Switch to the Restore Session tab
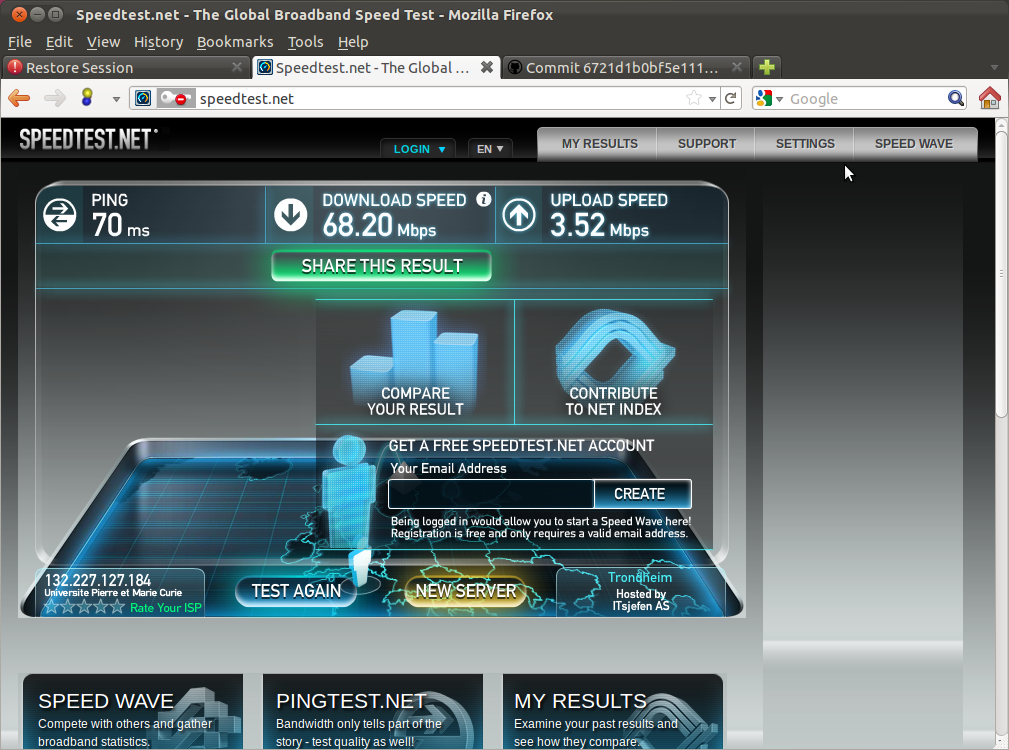This screenshot has width=1009, height=750. coord(125,68)
